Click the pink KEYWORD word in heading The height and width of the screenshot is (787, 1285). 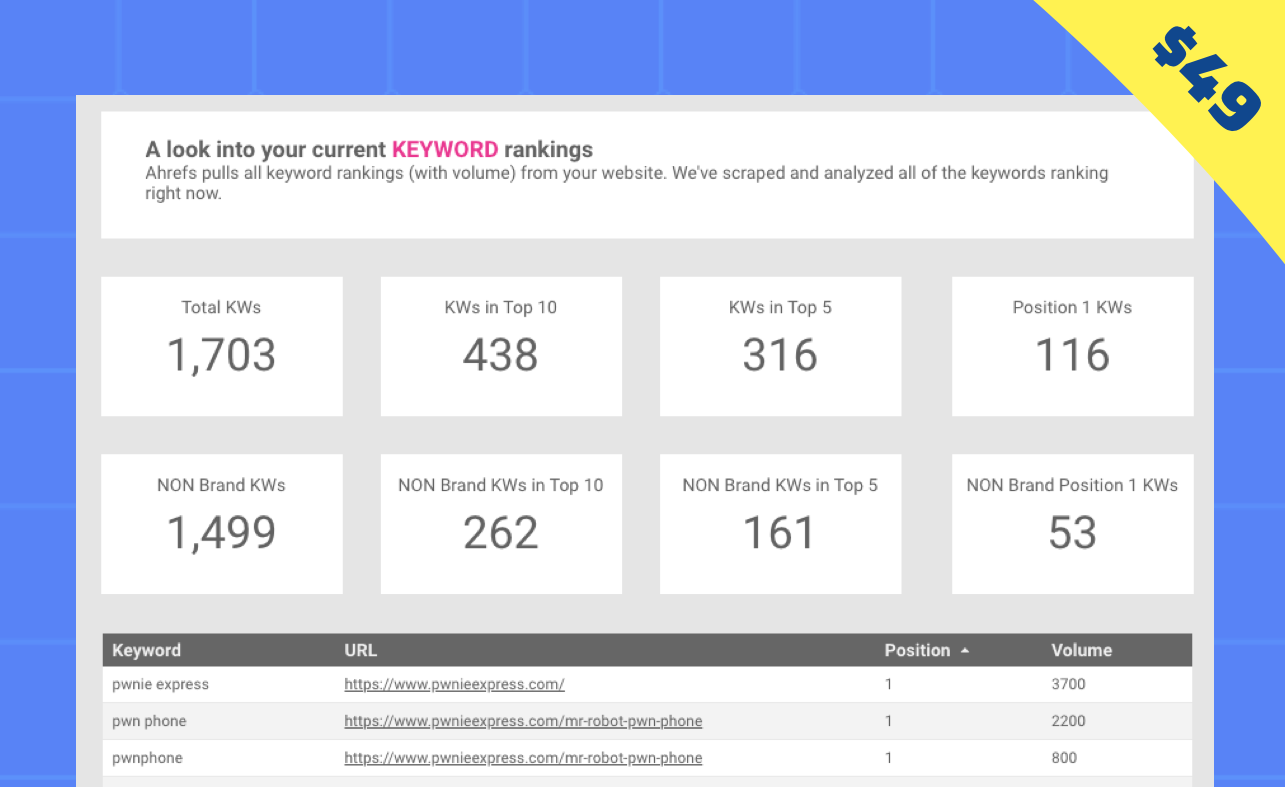click(x=444, y=150)
